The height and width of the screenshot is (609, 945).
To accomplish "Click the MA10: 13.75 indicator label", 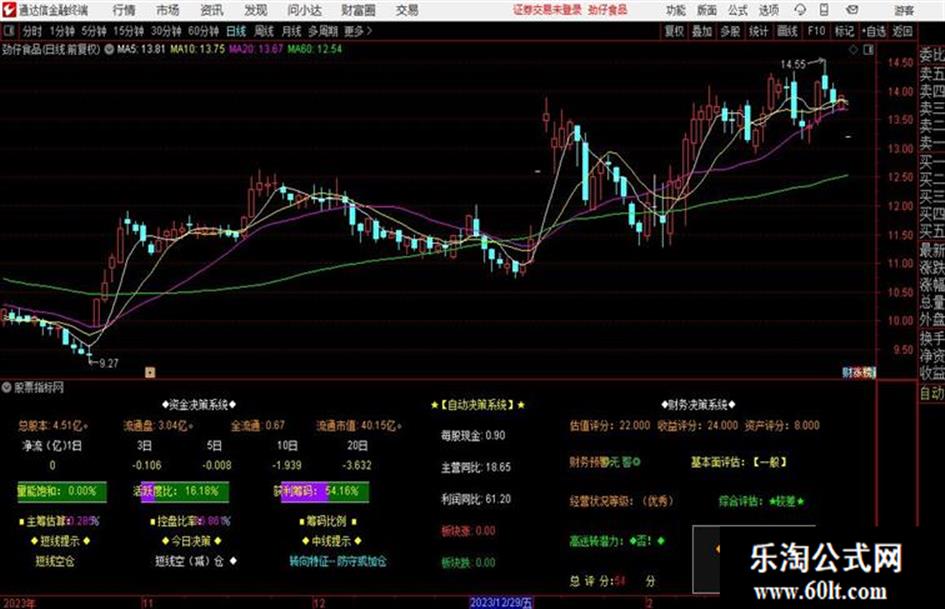I will (x=198, y=49).
